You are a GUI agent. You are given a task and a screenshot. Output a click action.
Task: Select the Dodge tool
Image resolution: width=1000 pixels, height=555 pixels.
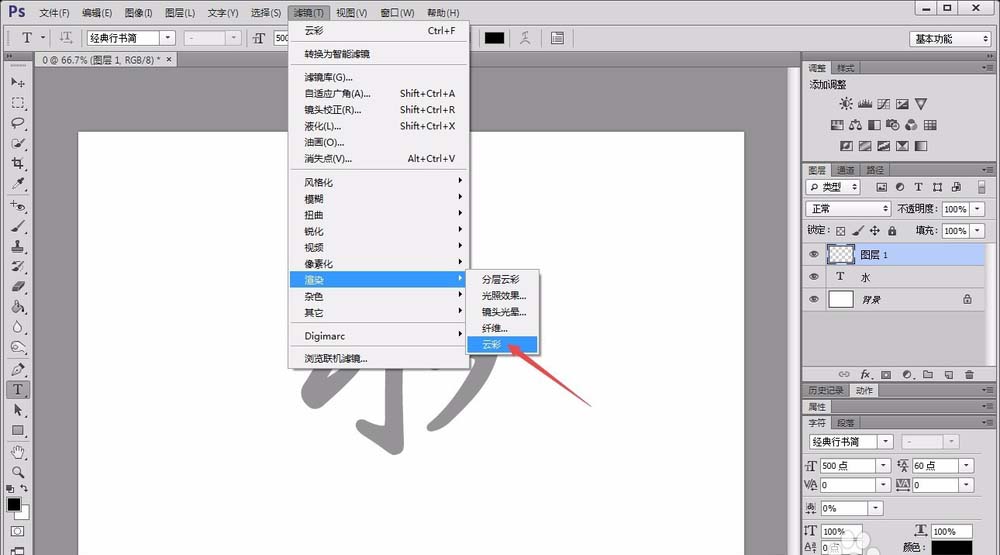pyautogui.click(x=18, y=348)
